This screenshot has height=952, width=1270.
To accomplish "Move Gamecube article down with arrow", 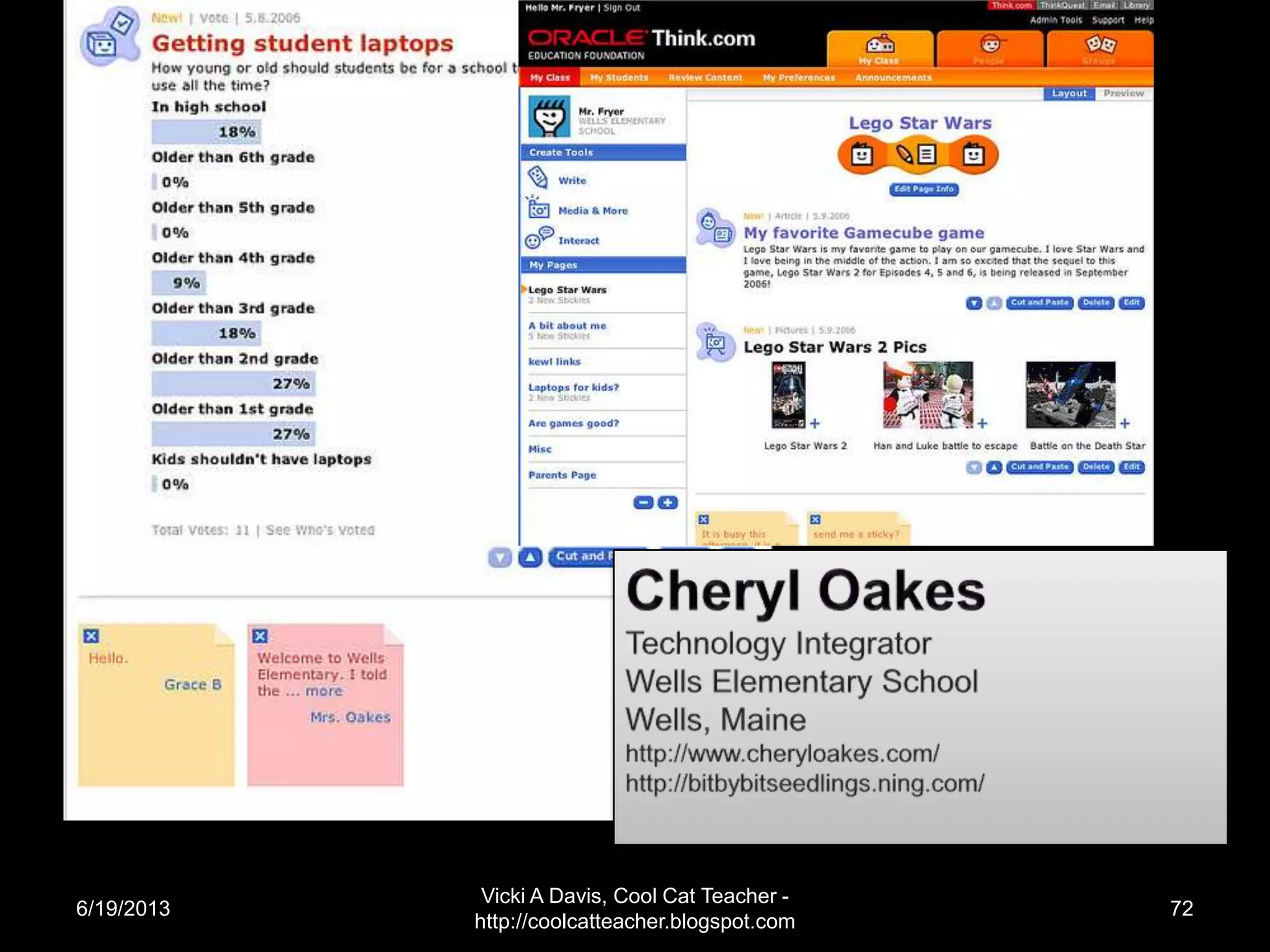I will (x=974, y=303).
